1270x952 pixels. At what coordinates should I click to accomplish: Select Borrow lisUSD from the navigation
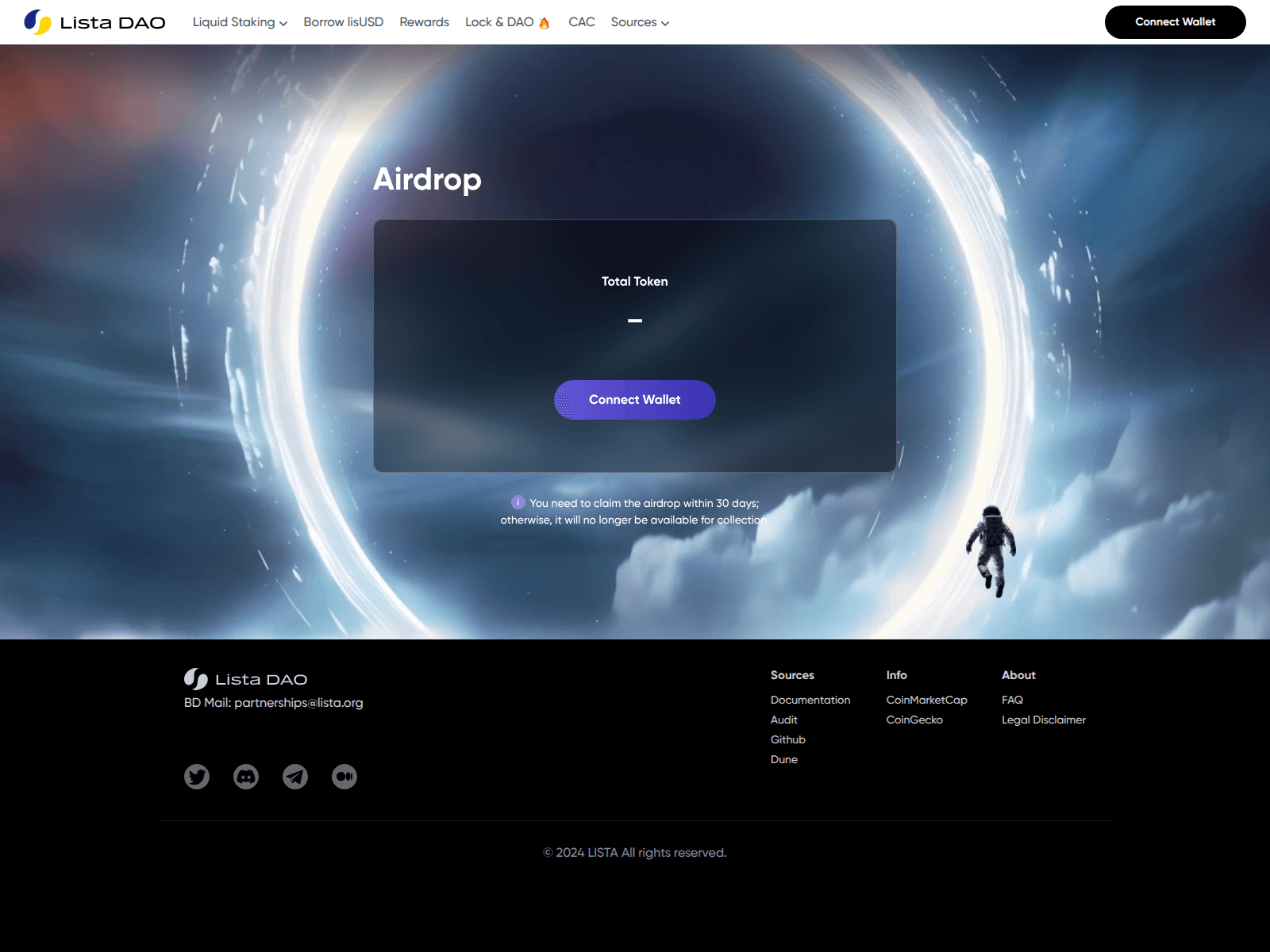[x=343, y=22]
